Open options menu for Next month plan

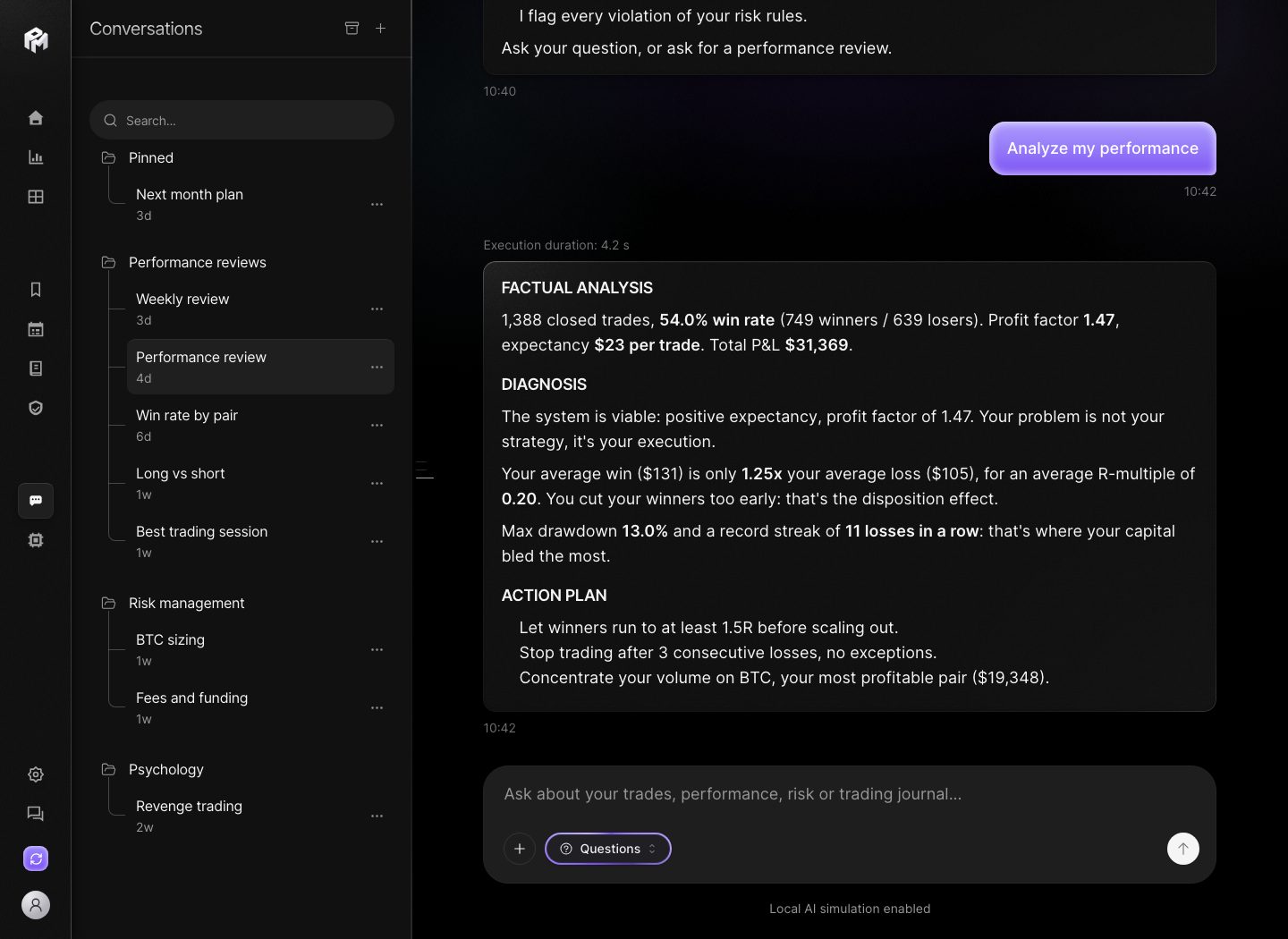377,204
